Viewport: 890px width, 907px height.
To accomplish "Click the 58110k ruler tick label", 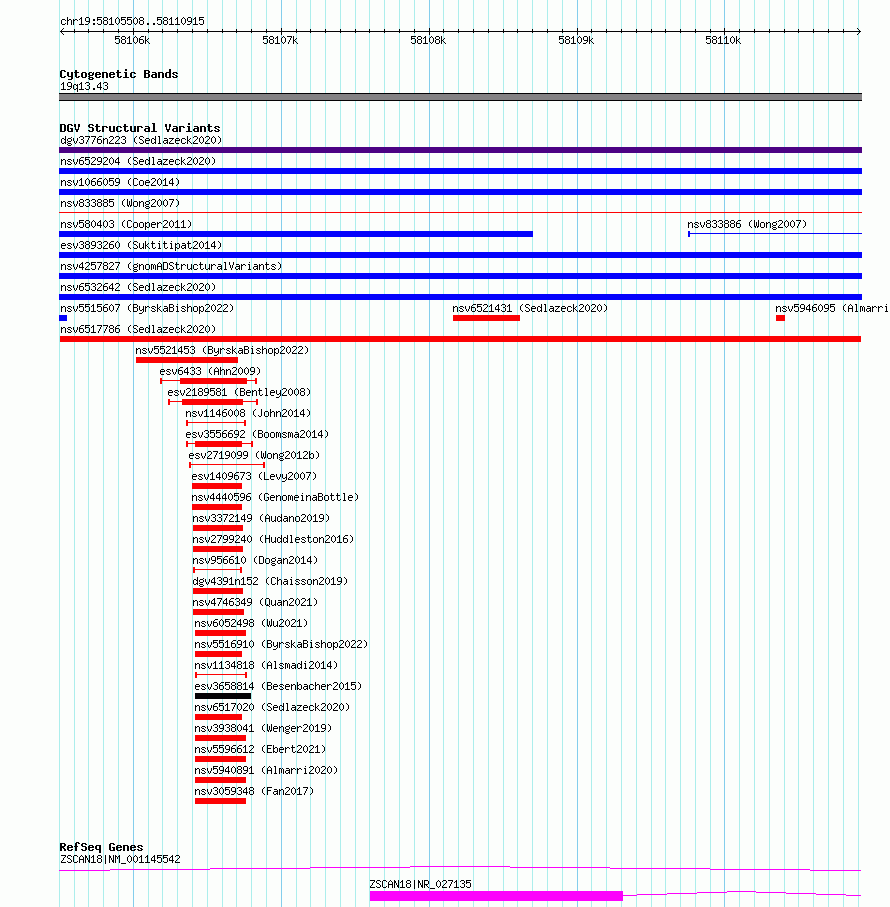I will click(723, 40).
